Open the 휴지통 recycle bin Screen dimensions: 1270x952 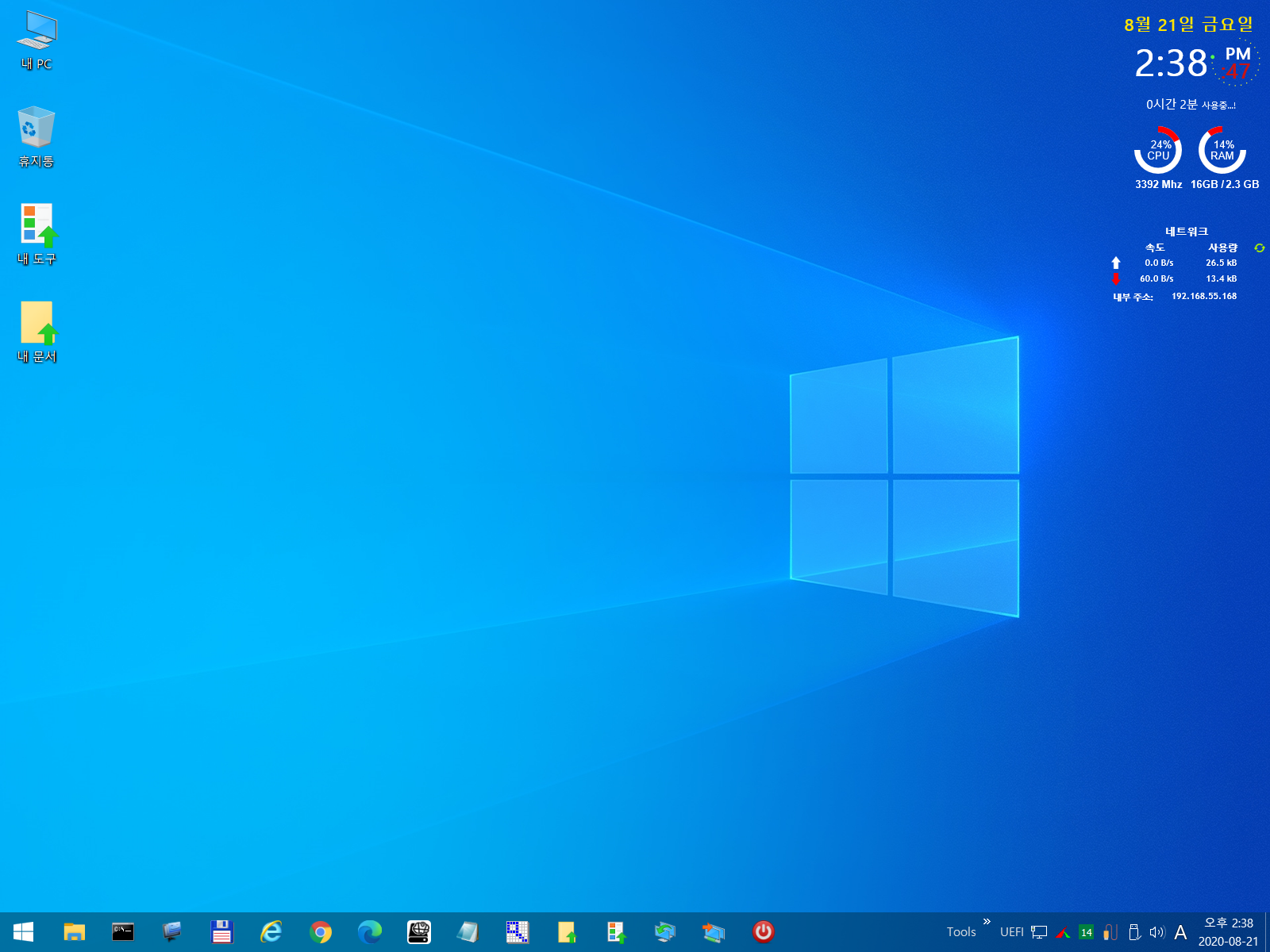(37, 136)
